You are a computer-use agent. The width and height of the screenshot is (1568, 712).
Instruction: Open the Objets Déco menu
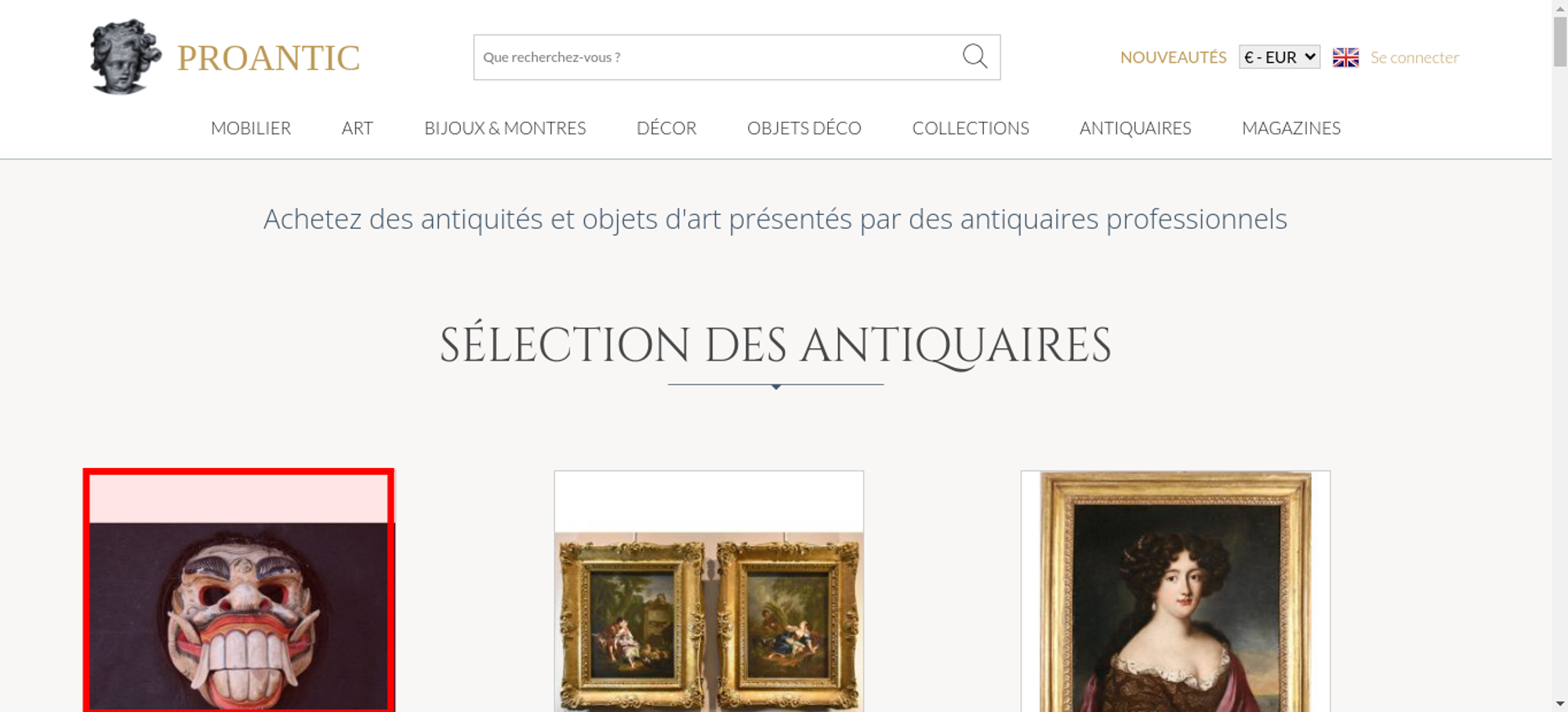[804, 128]
